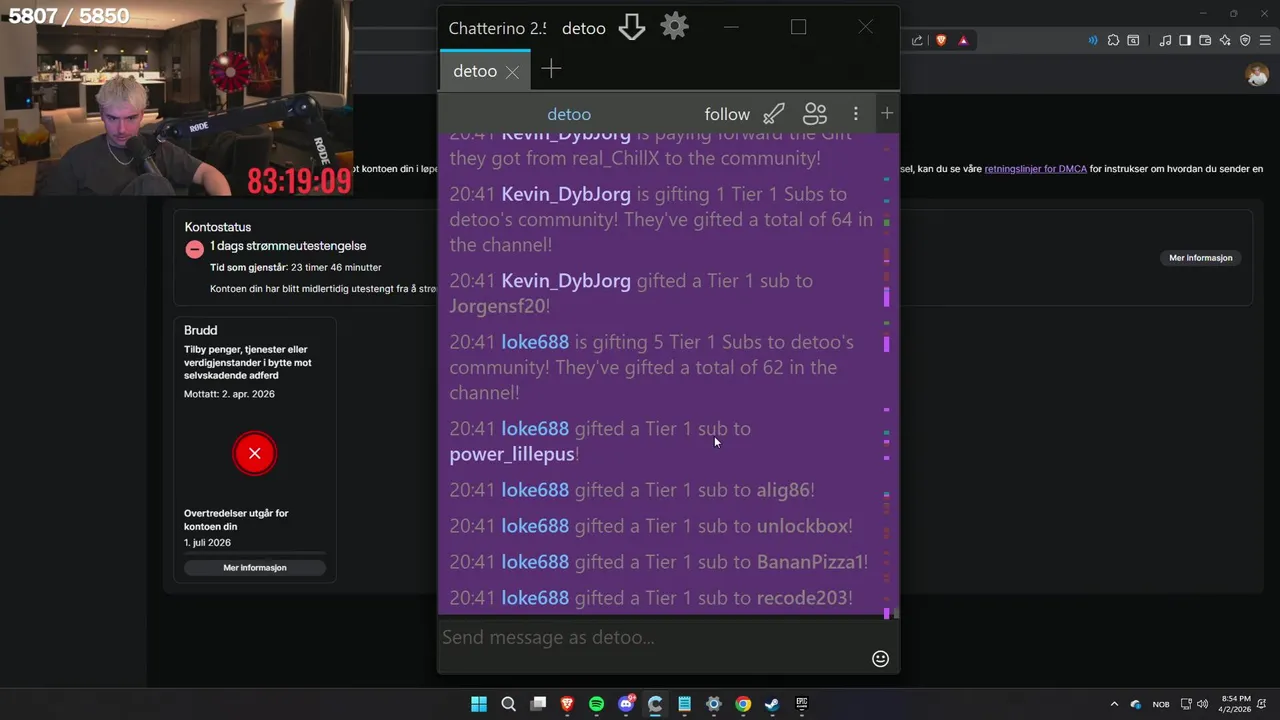Open Google Chrome from the taskbar
Screen dimensions: 1280x720
[743, 704]
